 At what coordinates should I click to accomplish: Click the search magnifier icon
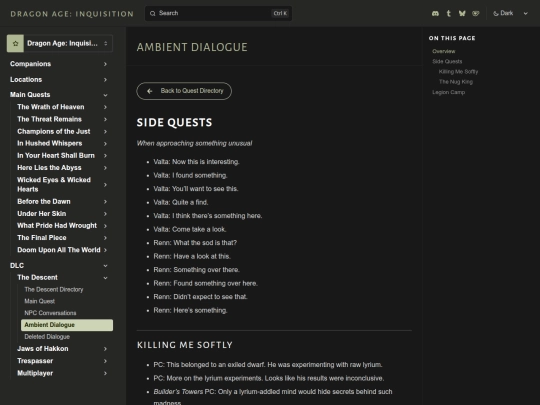coord(153,13)
